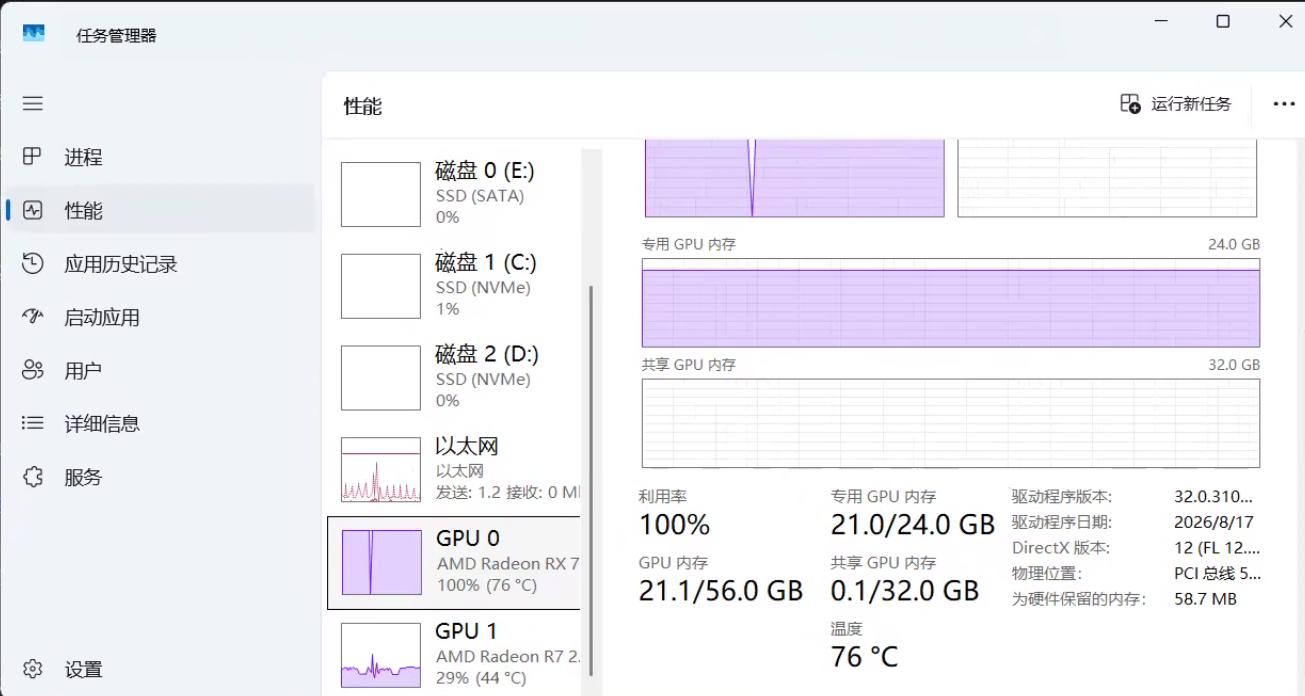Click the 76 °C temperature value
1305x696 pixels.
click(865, 657)
